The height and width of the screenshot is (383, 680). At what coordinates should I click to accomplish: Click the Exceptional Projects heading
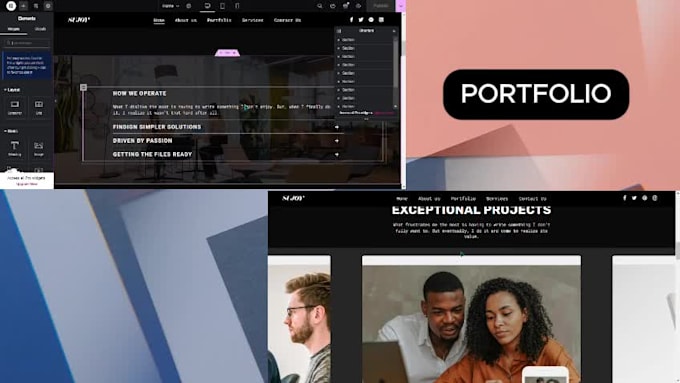pos(471,210)
